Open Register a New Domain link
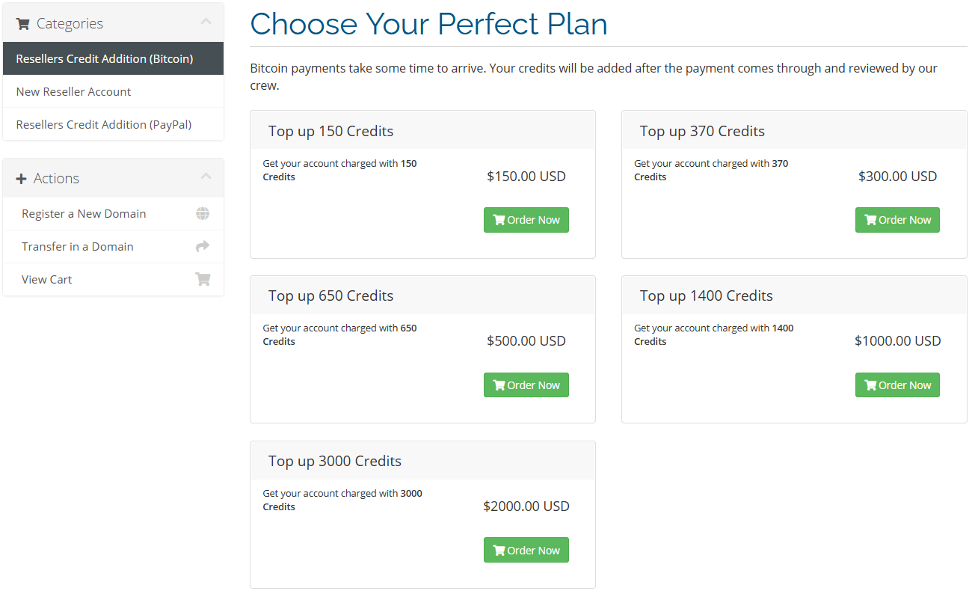977x597 pixels. [84, 214]
